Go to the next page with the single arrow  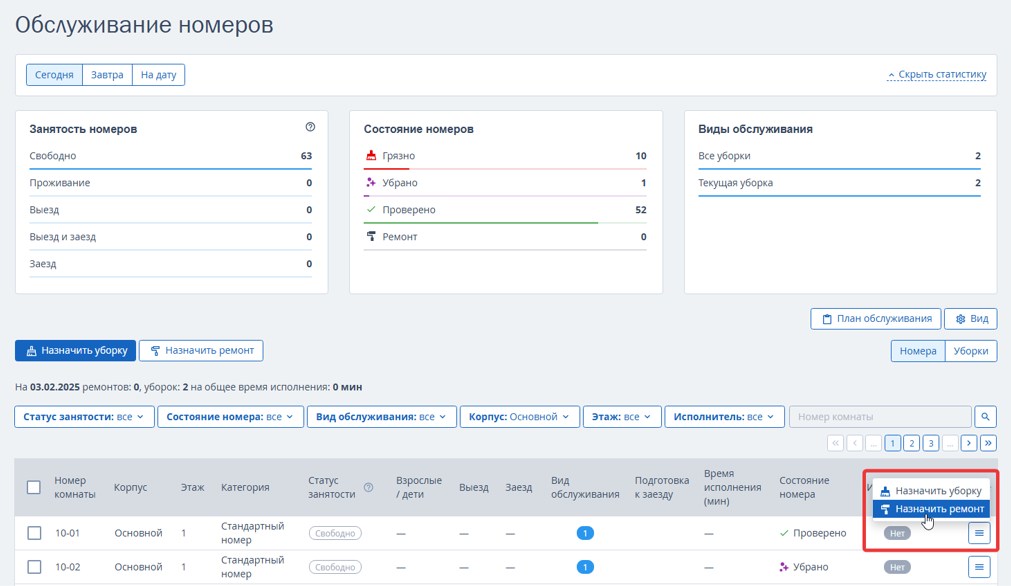[x=968, y=443]
